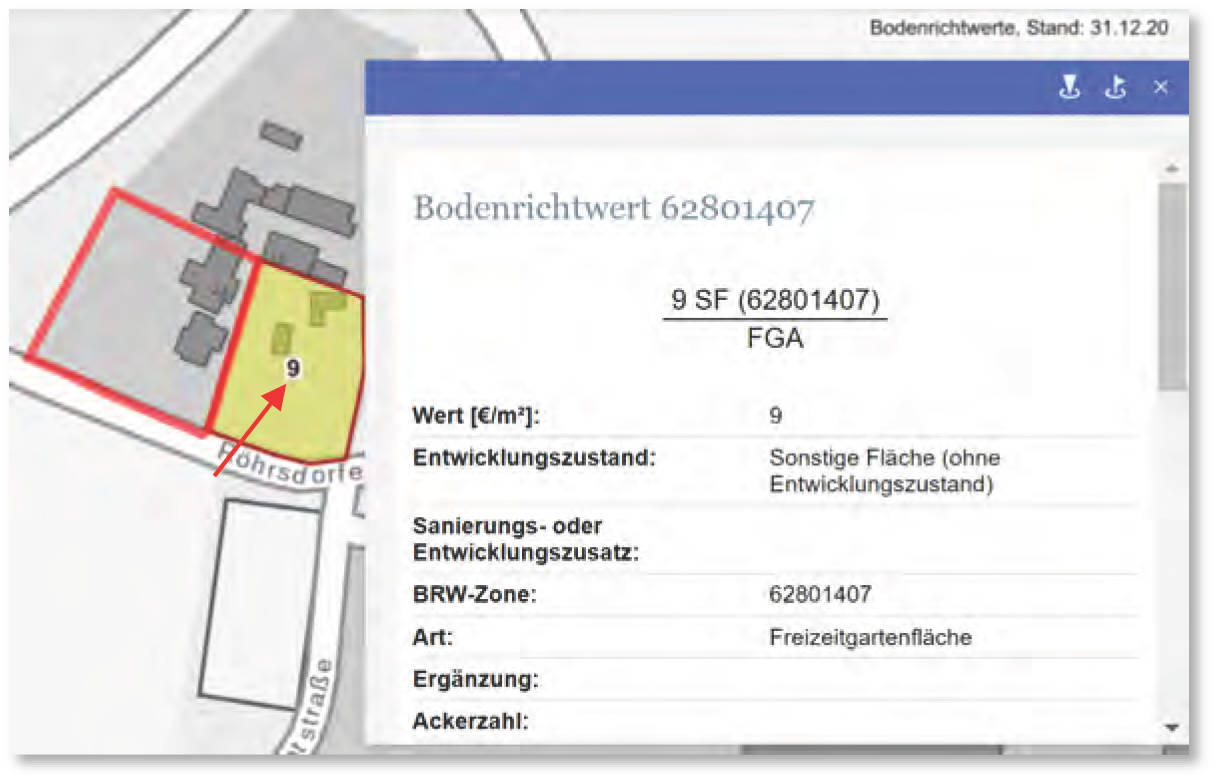
Task: Click the scrollbar thumb in the info panel
Action: point(1173,286)
